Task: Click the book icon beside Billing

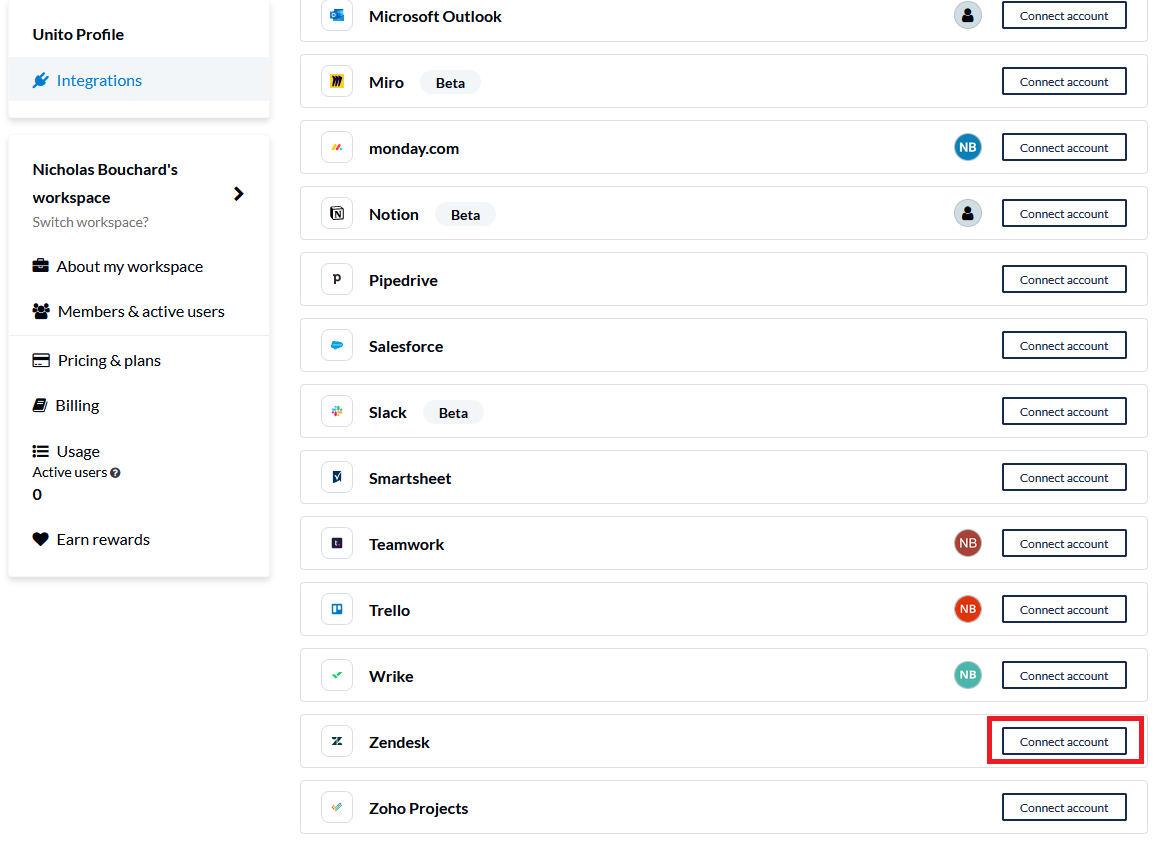Action: pyautogui.click(x=40, y=405)
